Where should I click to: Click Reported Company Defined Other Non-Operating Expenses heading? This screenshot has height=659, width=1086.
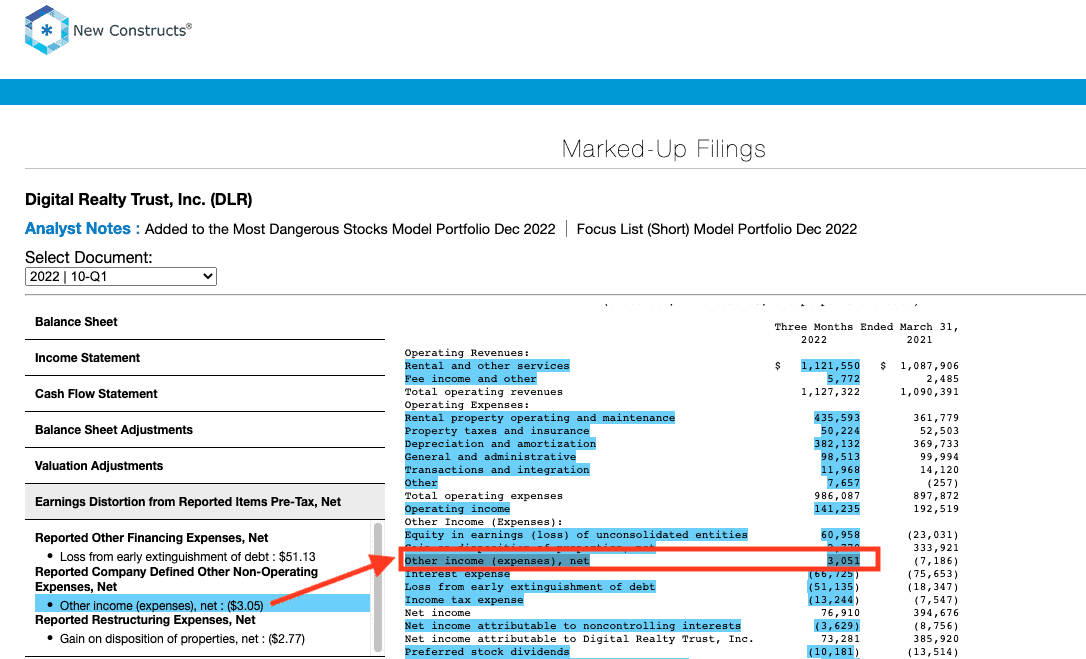177,579
